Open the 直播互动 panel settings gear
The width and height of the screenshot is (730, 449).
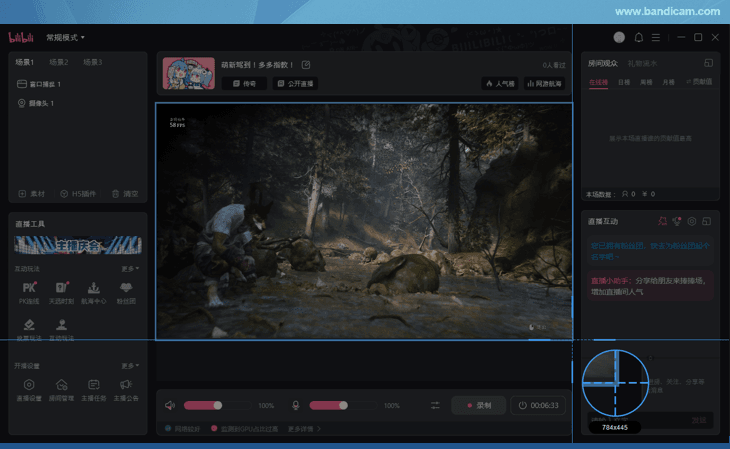(692, 220)
